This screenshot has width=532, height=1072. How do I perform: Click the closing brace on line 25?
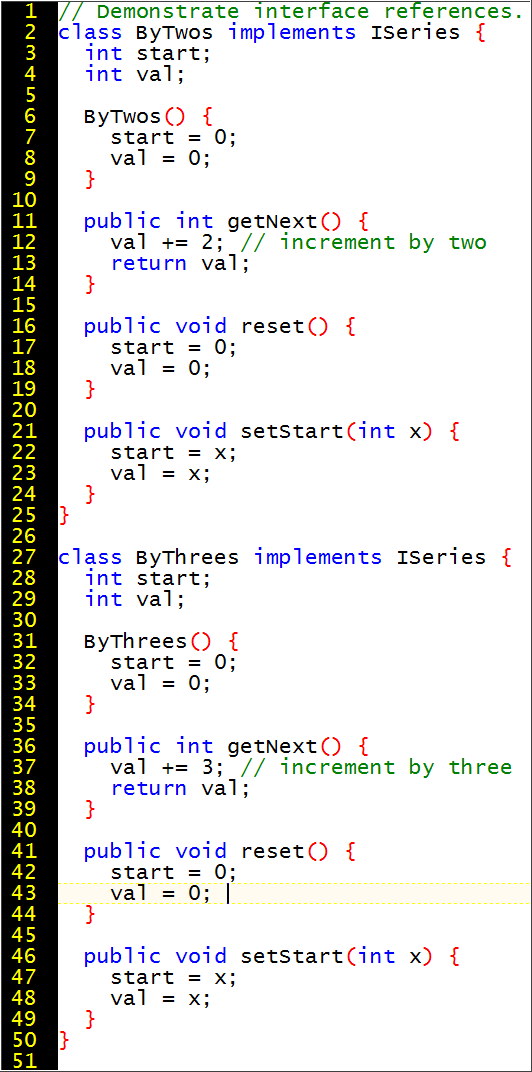click(64, 515)
